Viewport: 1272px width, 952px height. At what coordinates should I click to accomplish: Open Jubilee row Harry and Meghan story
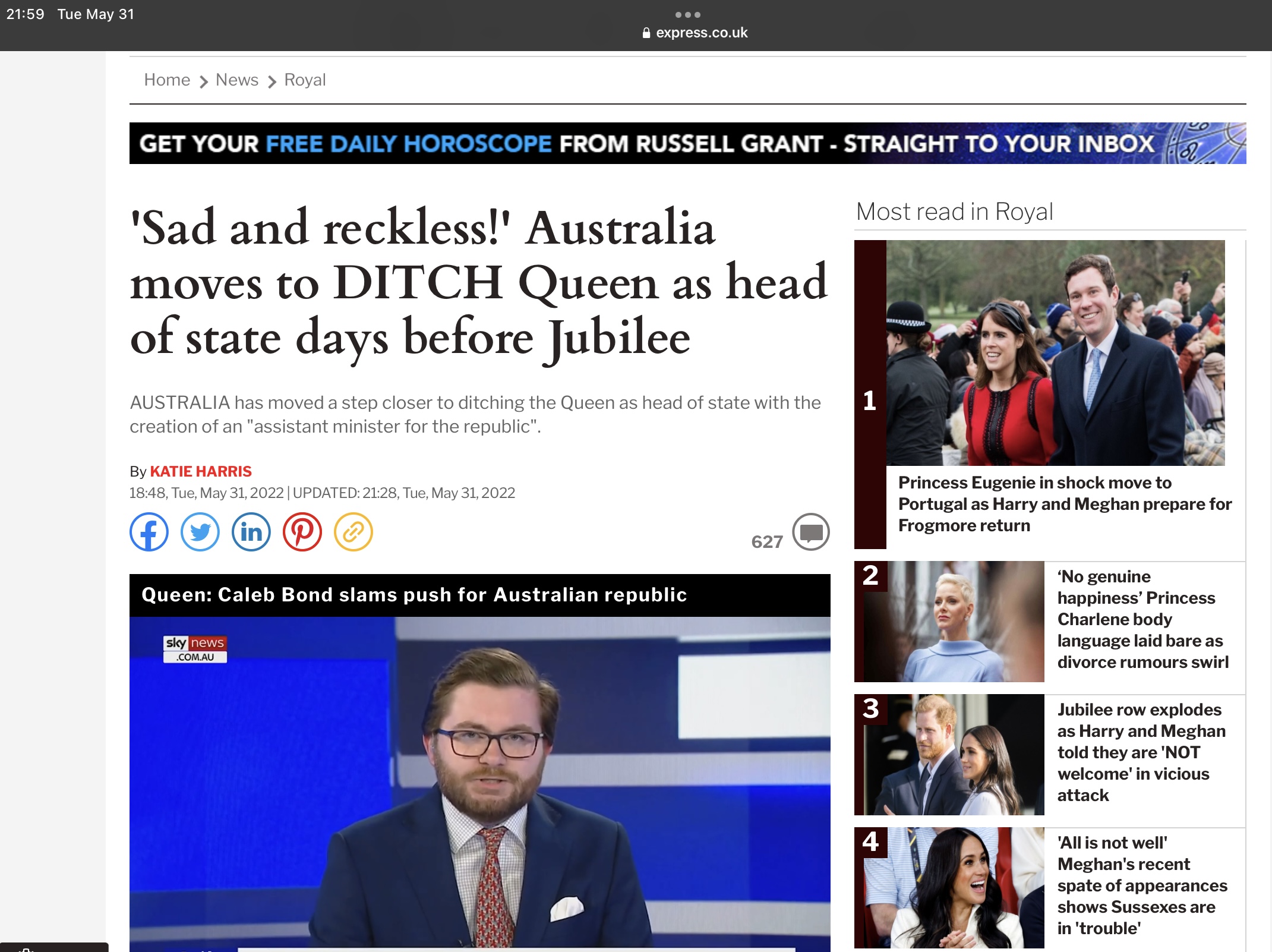1141,752
